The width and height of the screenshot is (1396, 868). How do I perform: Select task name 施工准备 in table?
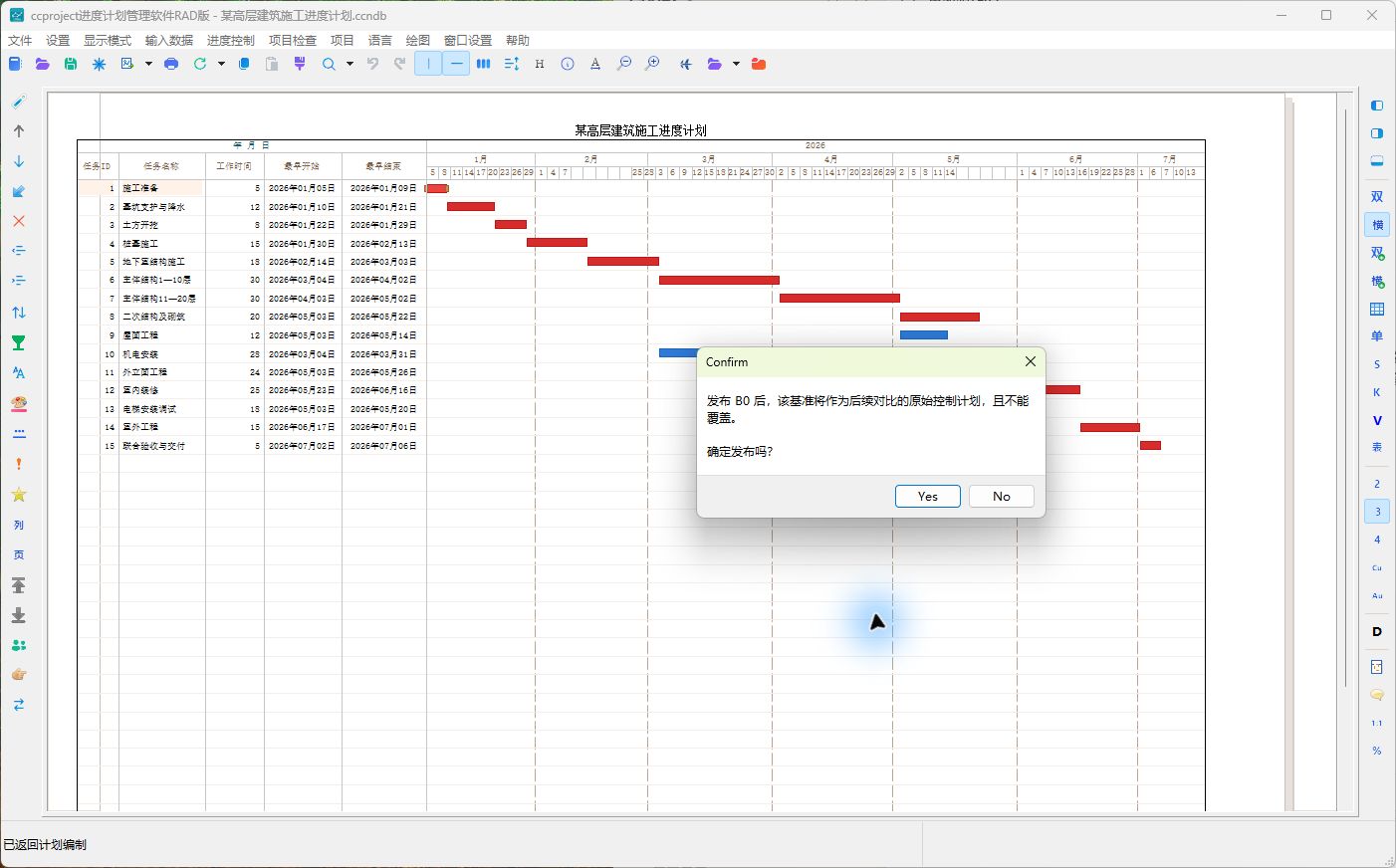(x=140, y=188)
